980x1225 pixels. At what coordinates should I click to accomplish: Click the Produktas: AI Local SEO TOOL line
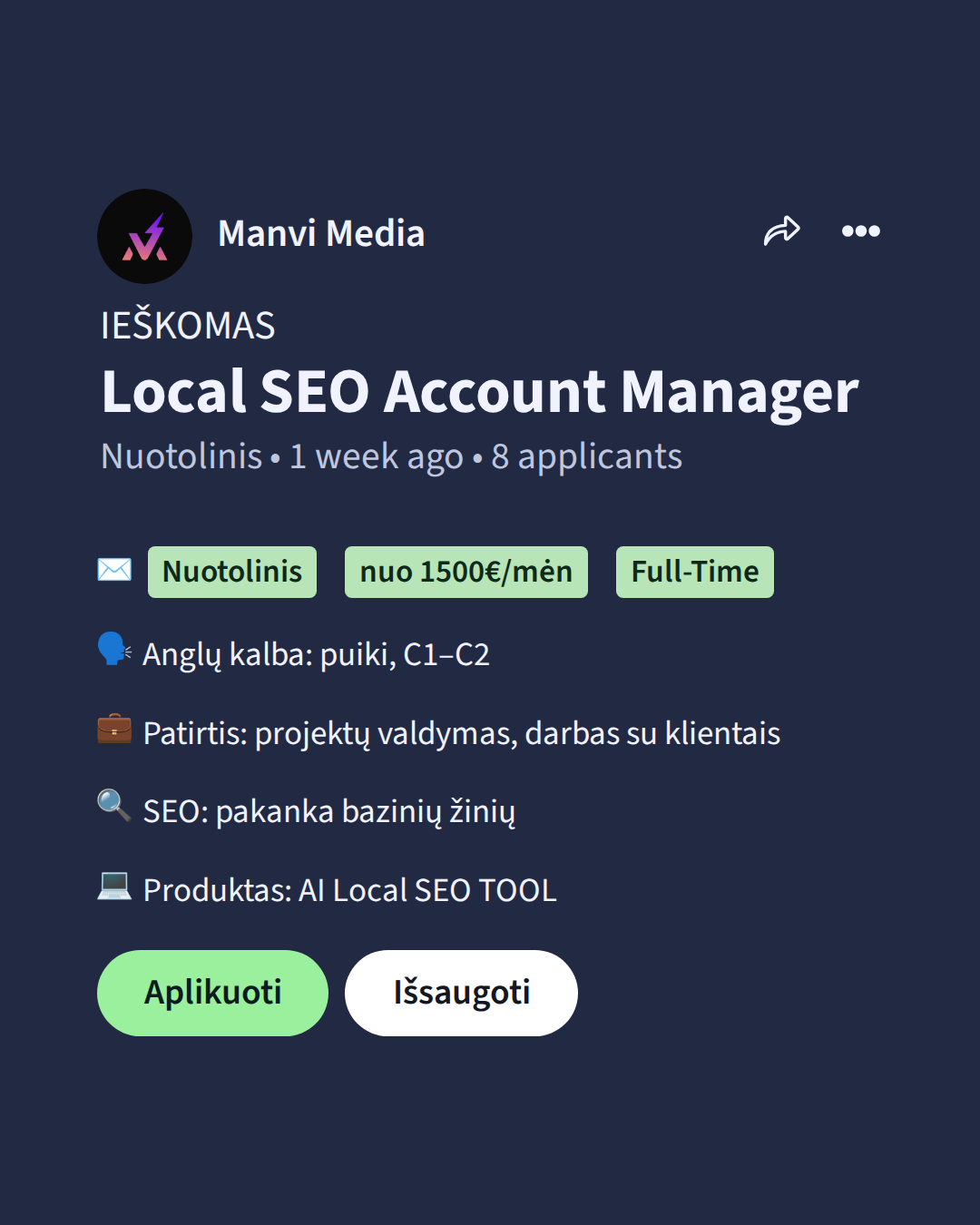pos(350,890)
